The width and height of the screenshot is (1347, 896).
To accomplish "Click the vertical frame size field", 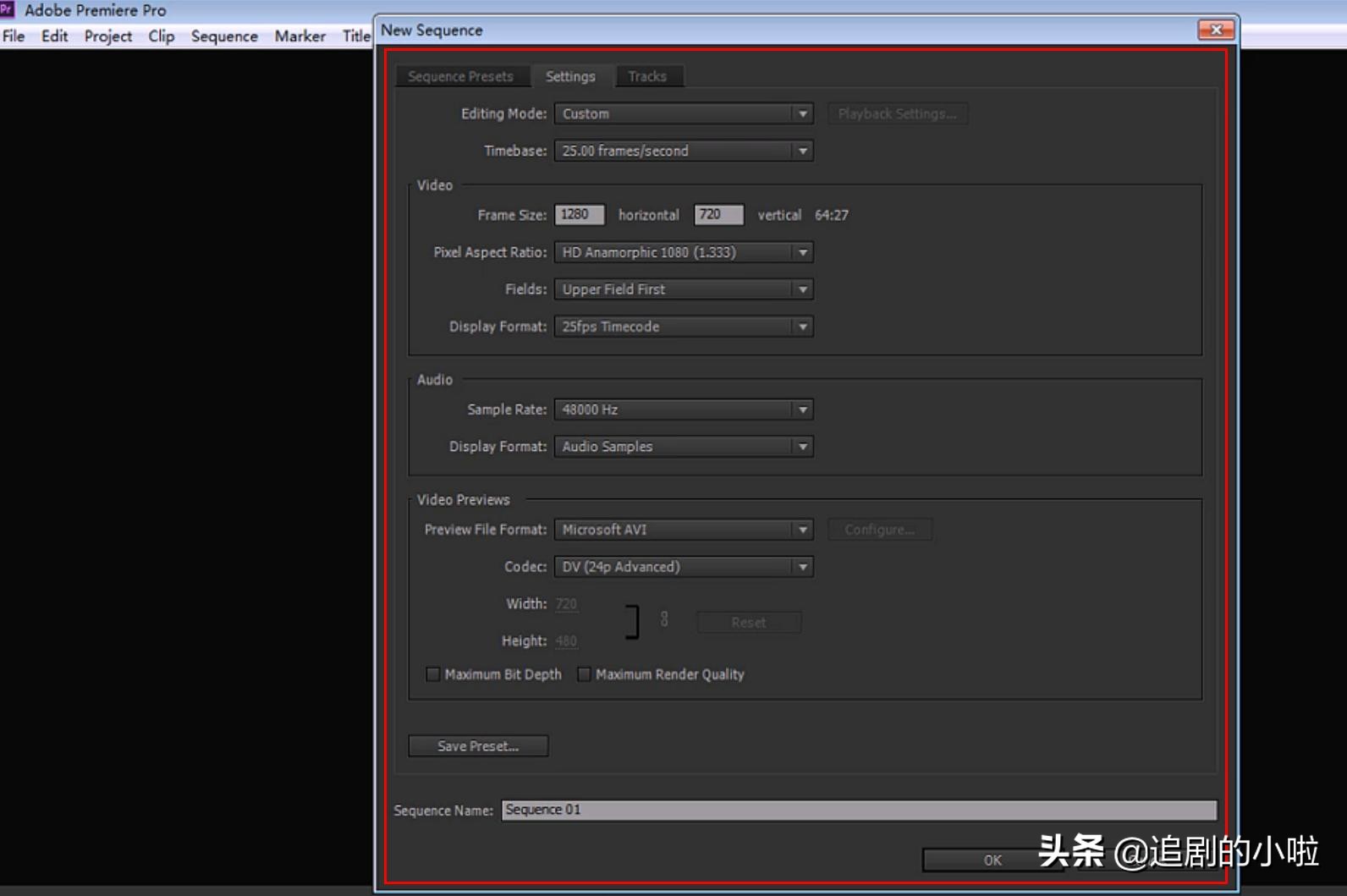I will [x=718, y=215].
